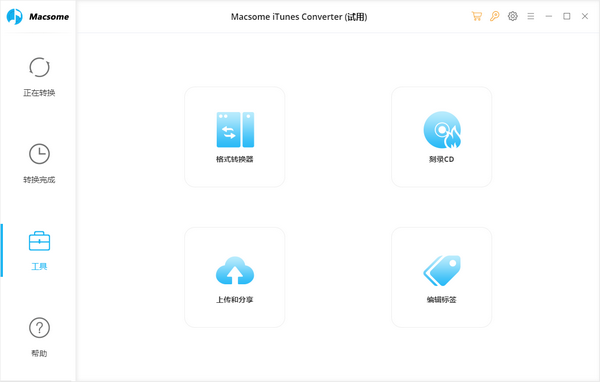Open the 正在转换 (Converting) sidebar tab

point(39,77)
